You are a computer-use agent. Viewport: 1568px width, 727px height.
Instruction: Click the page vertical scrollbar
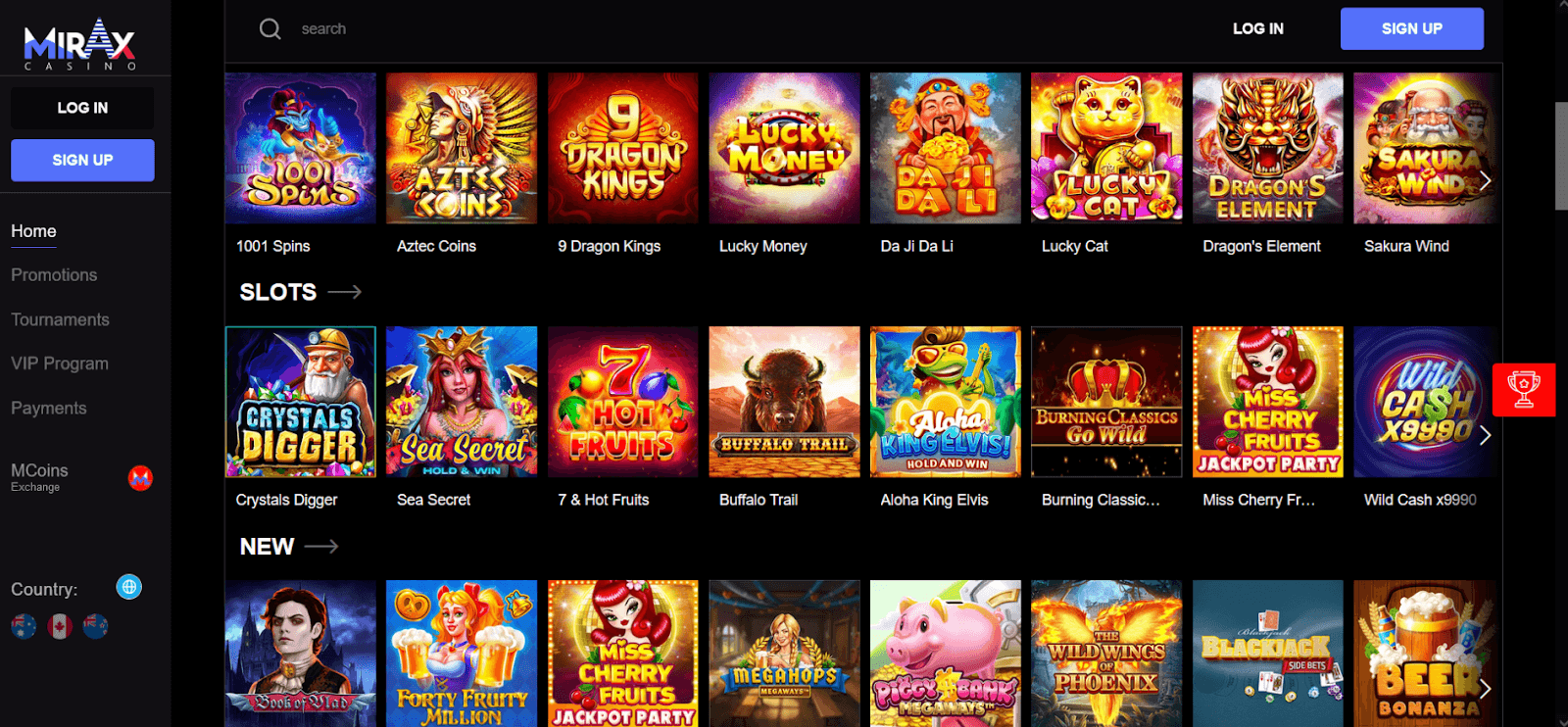pyautogui.click(x=1561, y=155)
